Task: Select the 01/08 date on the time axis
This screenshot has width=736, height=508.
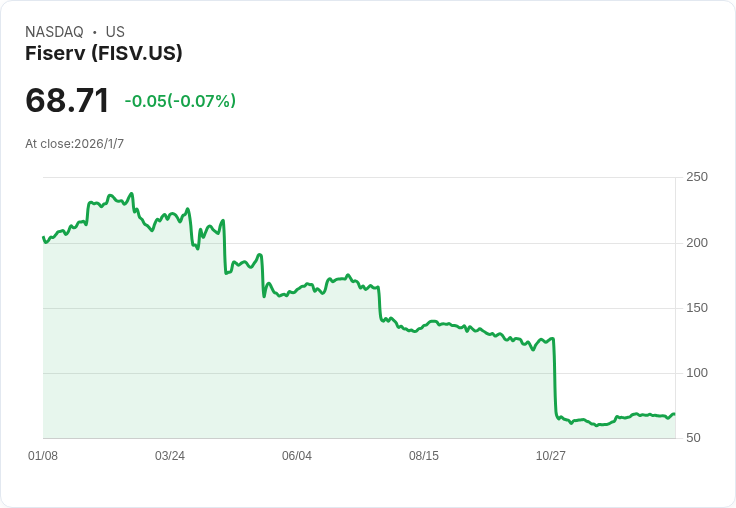Action: [x=43, y=456]
